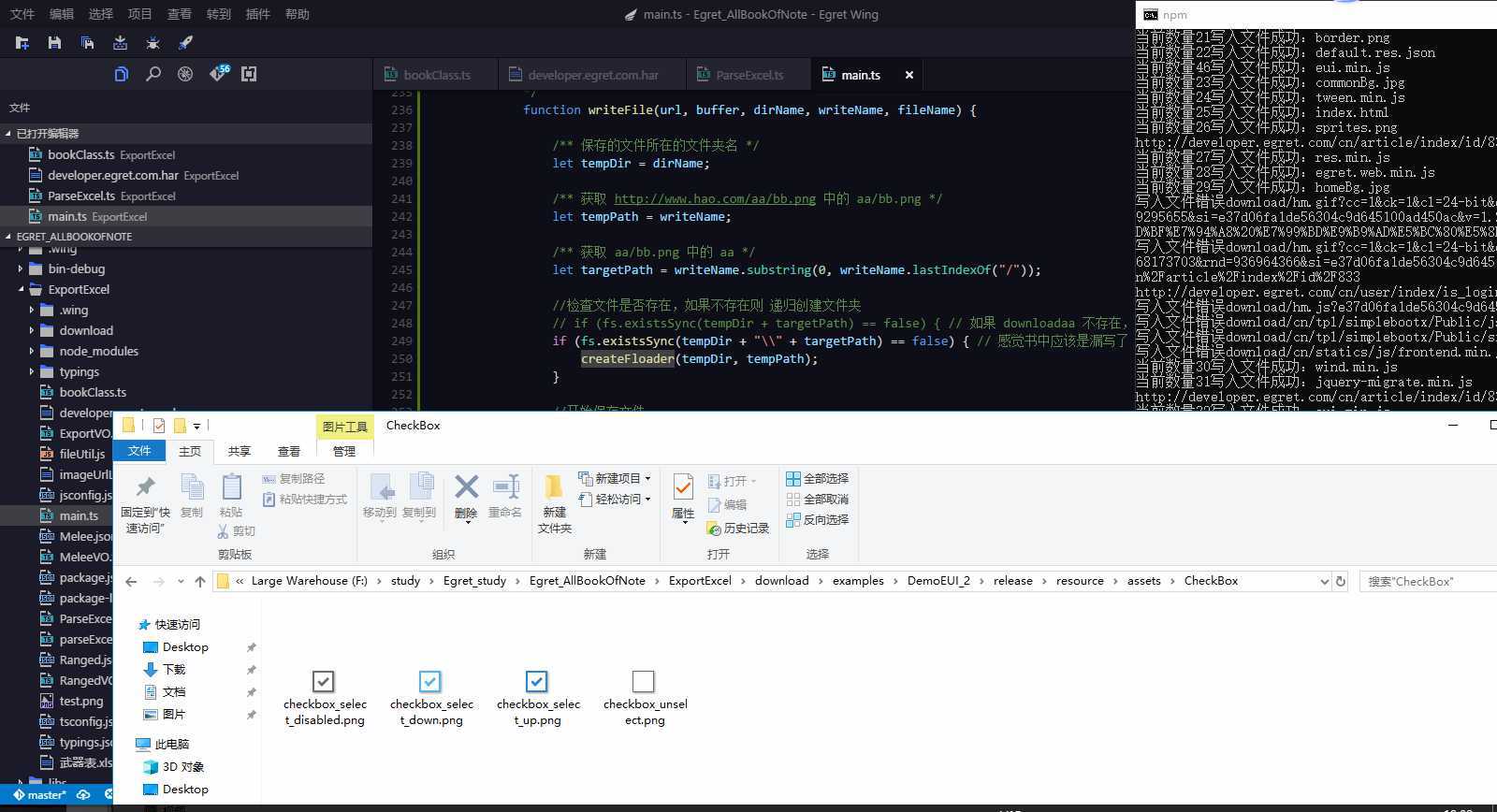Image resolution: width=1497 pixels, height=812 pixels.
Task: Open 此电脑 in Explorer navigation pane
Action: (171, 744)
